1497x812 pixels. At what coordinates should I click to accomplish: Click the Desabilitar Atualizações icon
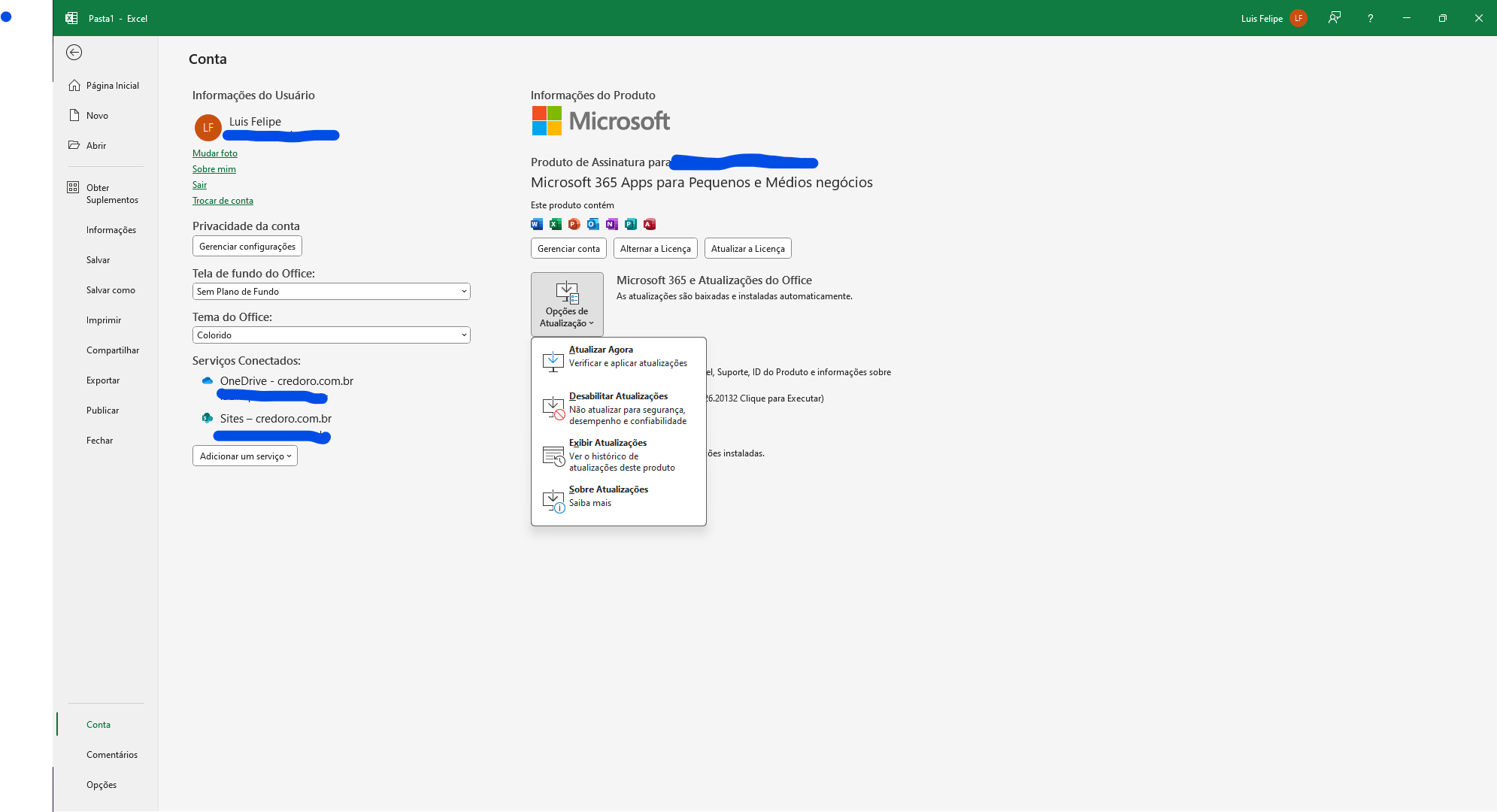(x=553, y=408)
